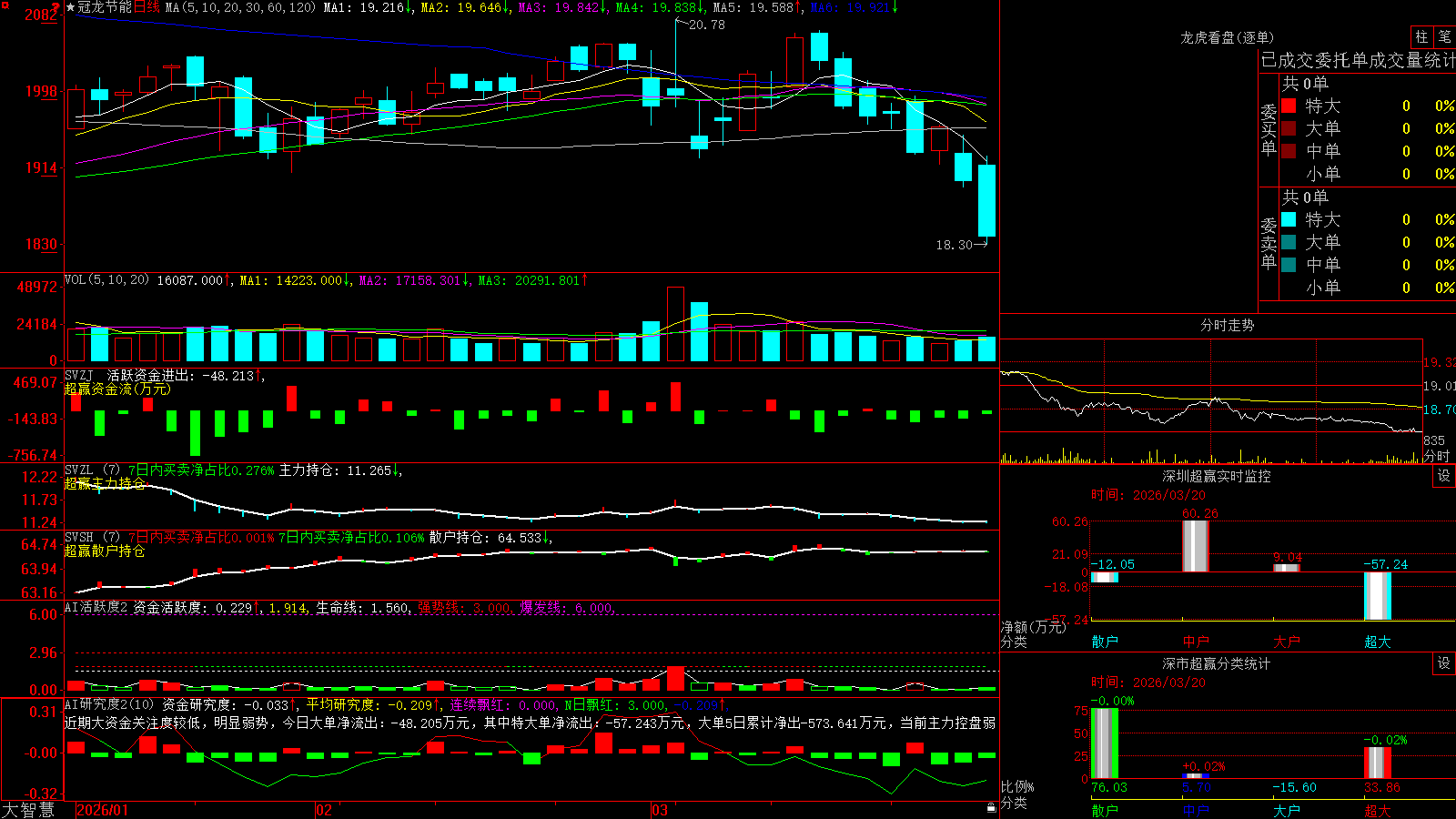Select the MA(5,10,20,30,60,120) indicator label
Screen dimensions: 1456x819
click(x=240, y=7)
